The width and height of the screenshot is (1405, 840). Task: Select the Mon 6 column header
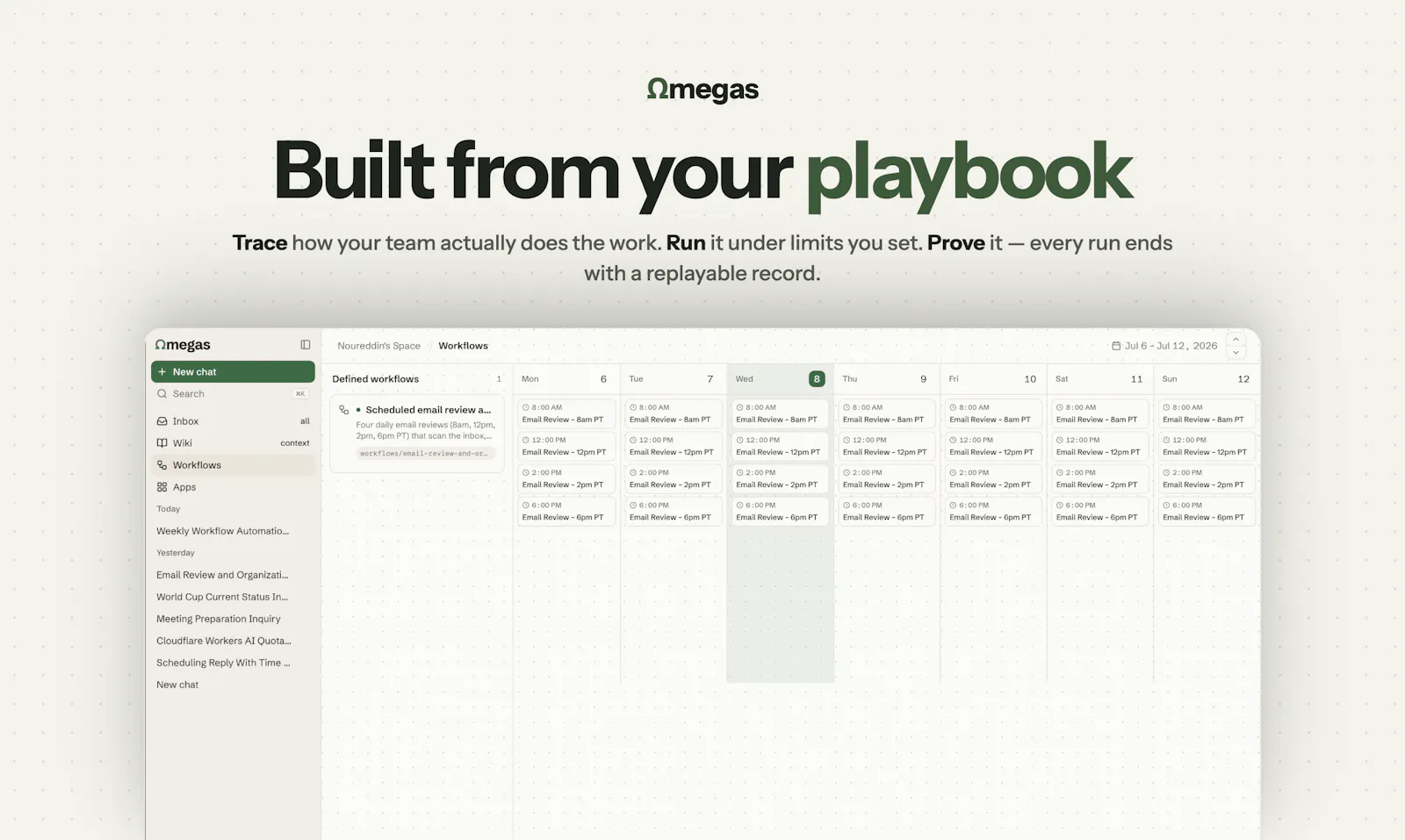tap(566, 379)
